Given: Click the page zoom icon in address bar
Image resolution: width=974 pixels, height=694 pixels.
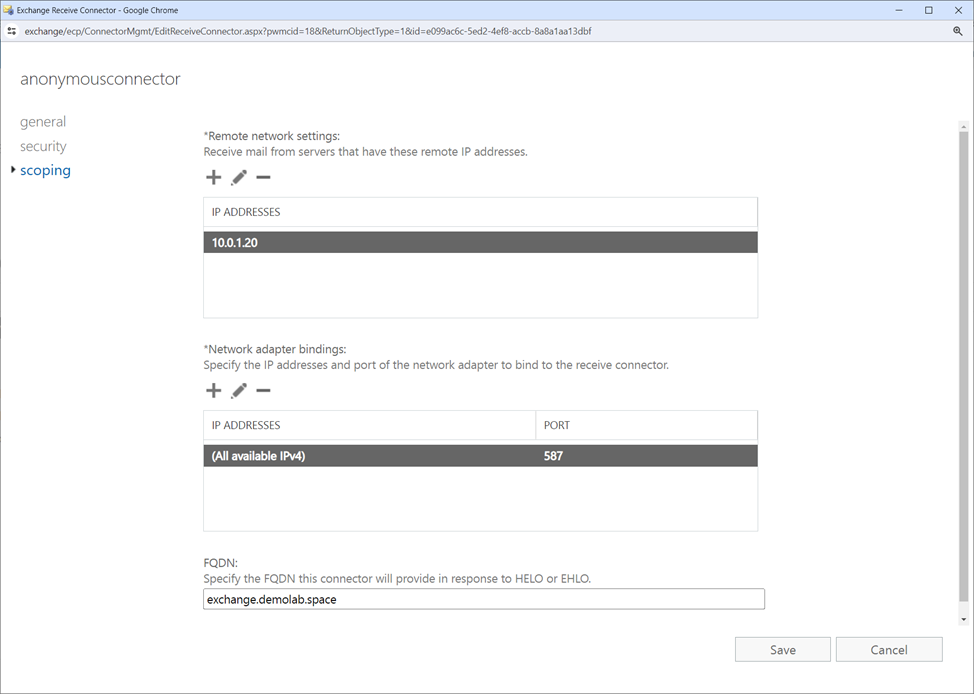Looking at the screenshot, I should [x=958, y=31].
